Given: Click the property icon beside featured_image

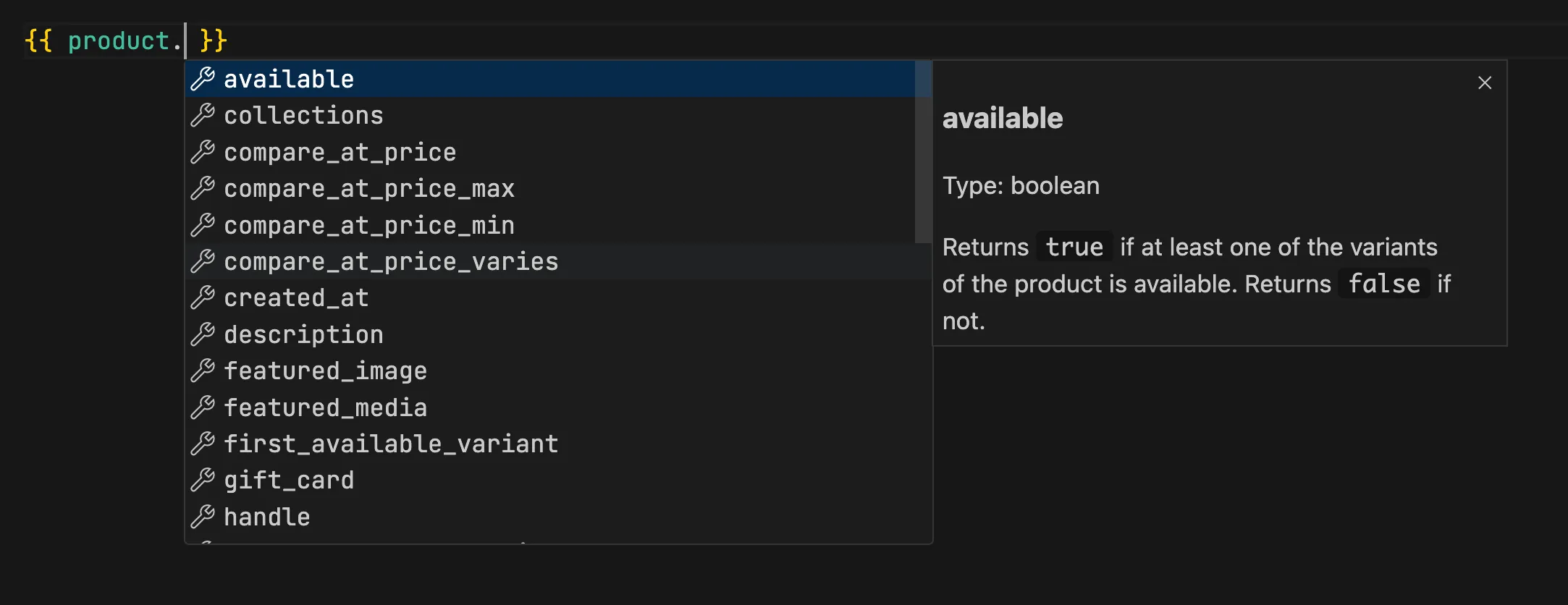Looking at the screenshot, I should coord(203,371).
